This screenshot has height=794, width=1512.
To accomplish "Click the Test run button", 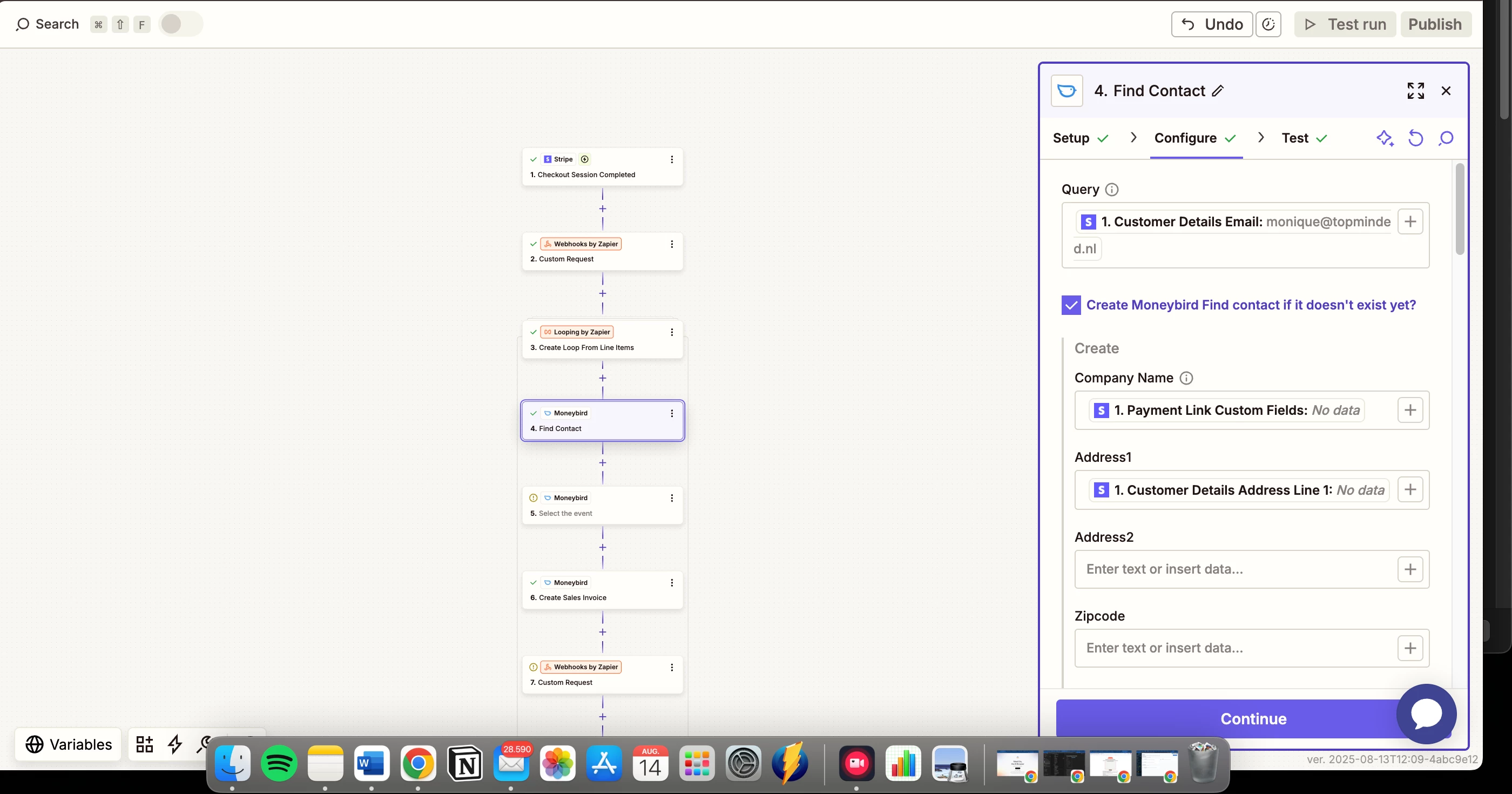I will coord(1345,24).
